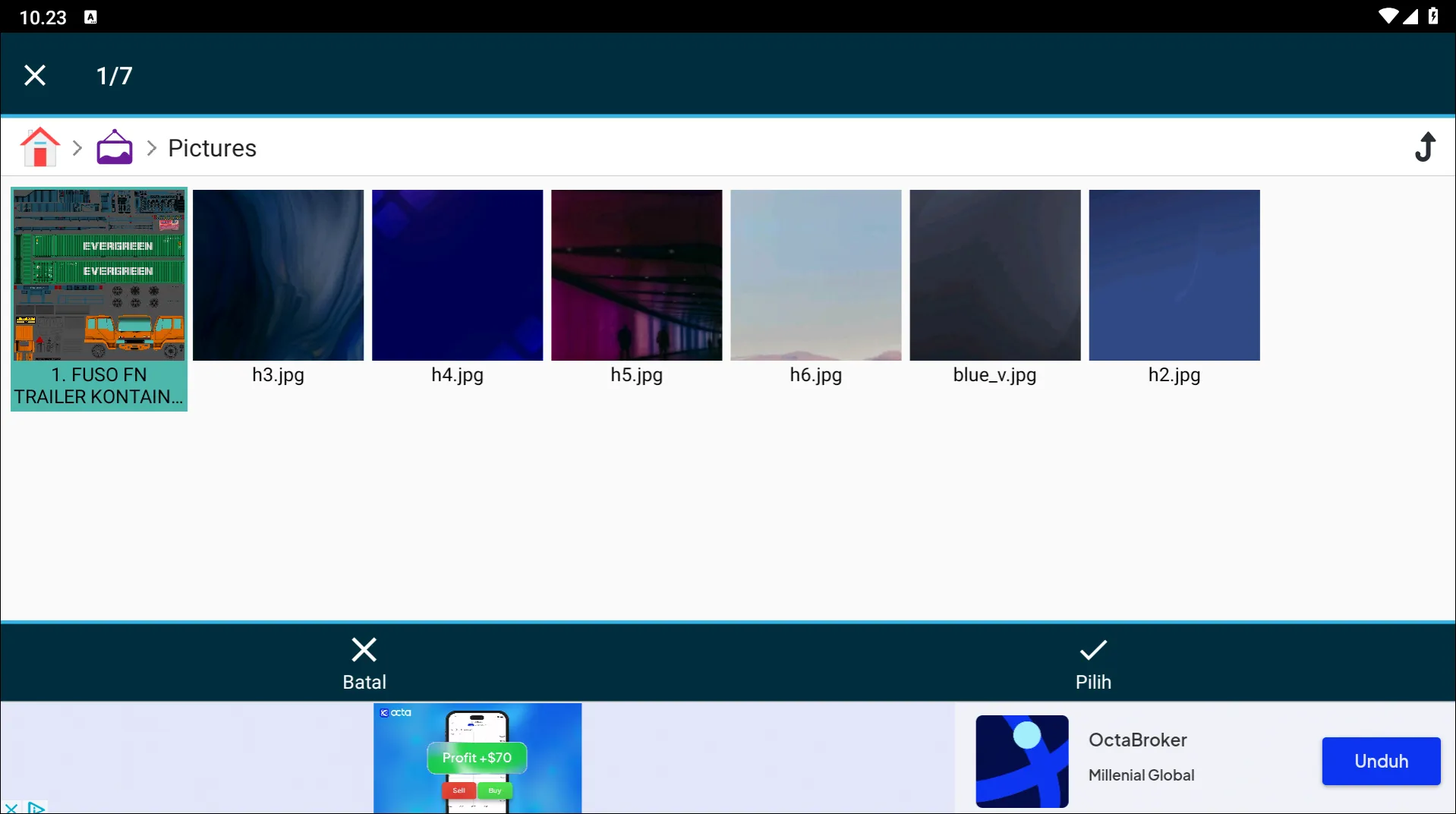This screenshot has height=814, width=1456.
Task: Close the ad using the X icon
Action: tap(11, 808)
